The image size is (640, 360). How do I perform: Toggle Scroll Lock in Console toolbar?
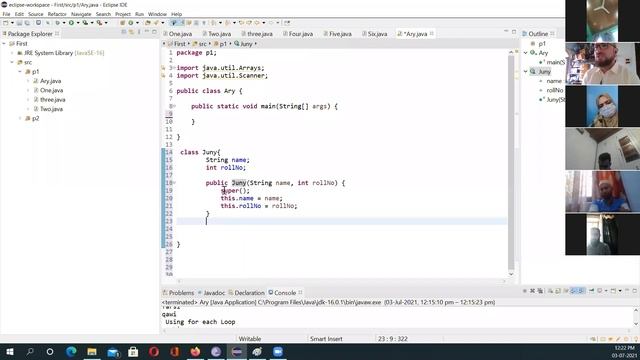(x=558, y=291)
